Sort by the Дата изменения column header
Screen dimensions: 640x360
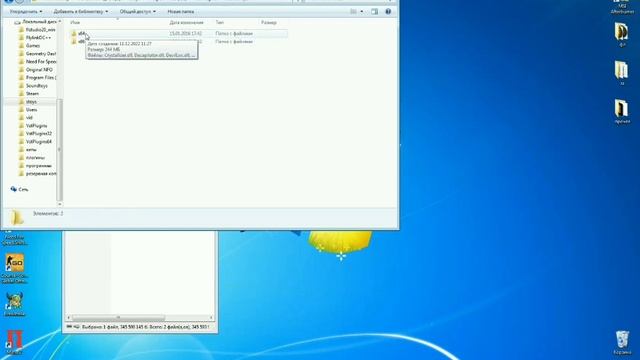point(187,22)
